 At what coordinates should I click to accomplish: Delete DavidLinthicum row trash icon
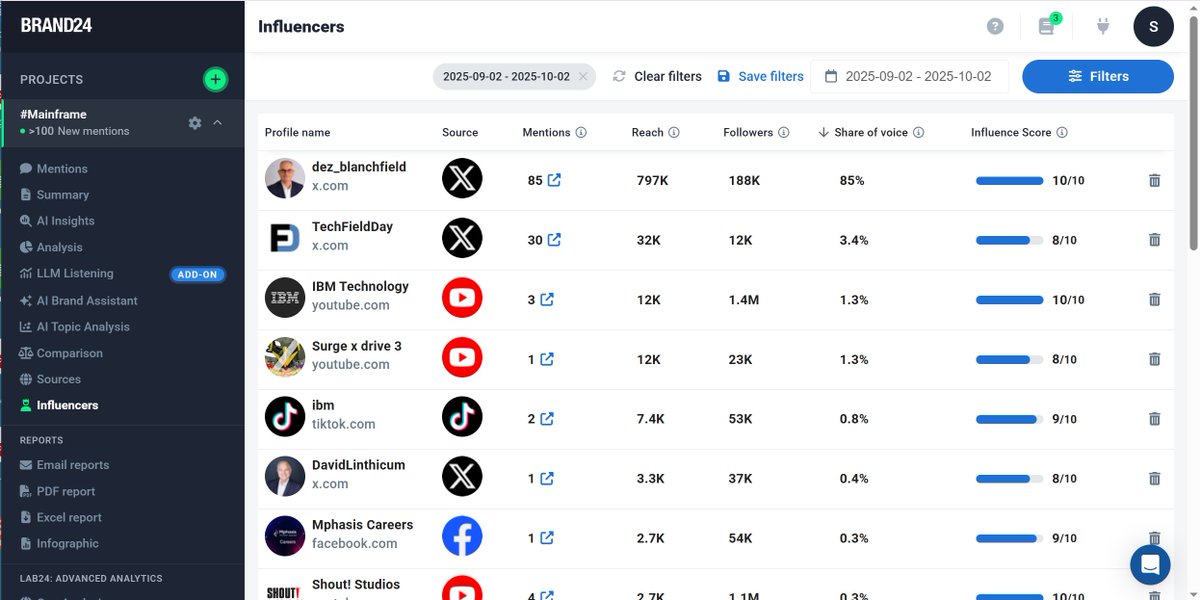[x=1154, y=478]
